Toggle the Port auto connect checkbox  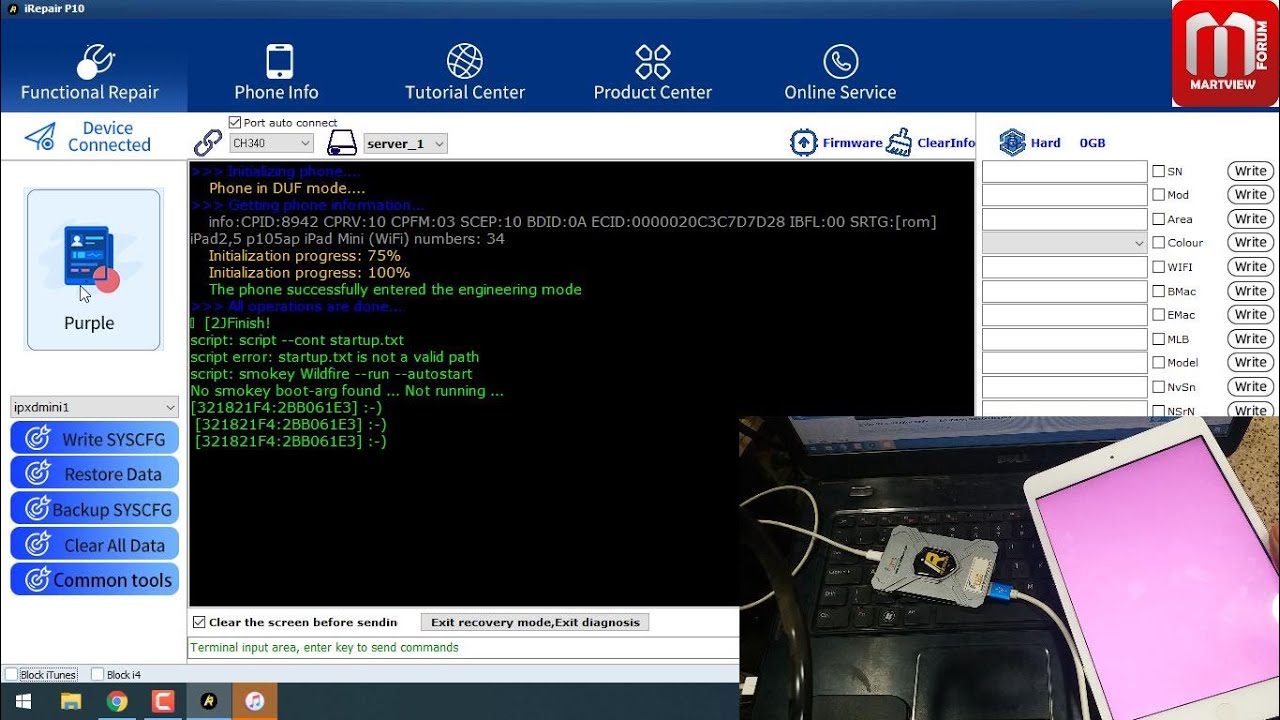click(x=235, y=123)
